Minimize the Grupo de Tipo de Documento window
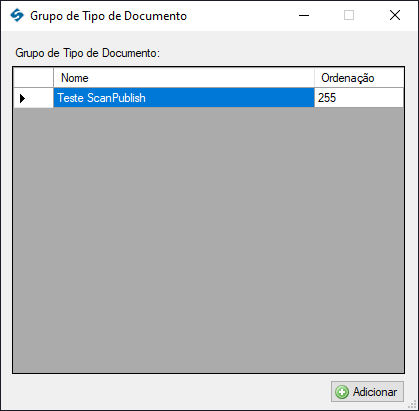 coord(304,15)
